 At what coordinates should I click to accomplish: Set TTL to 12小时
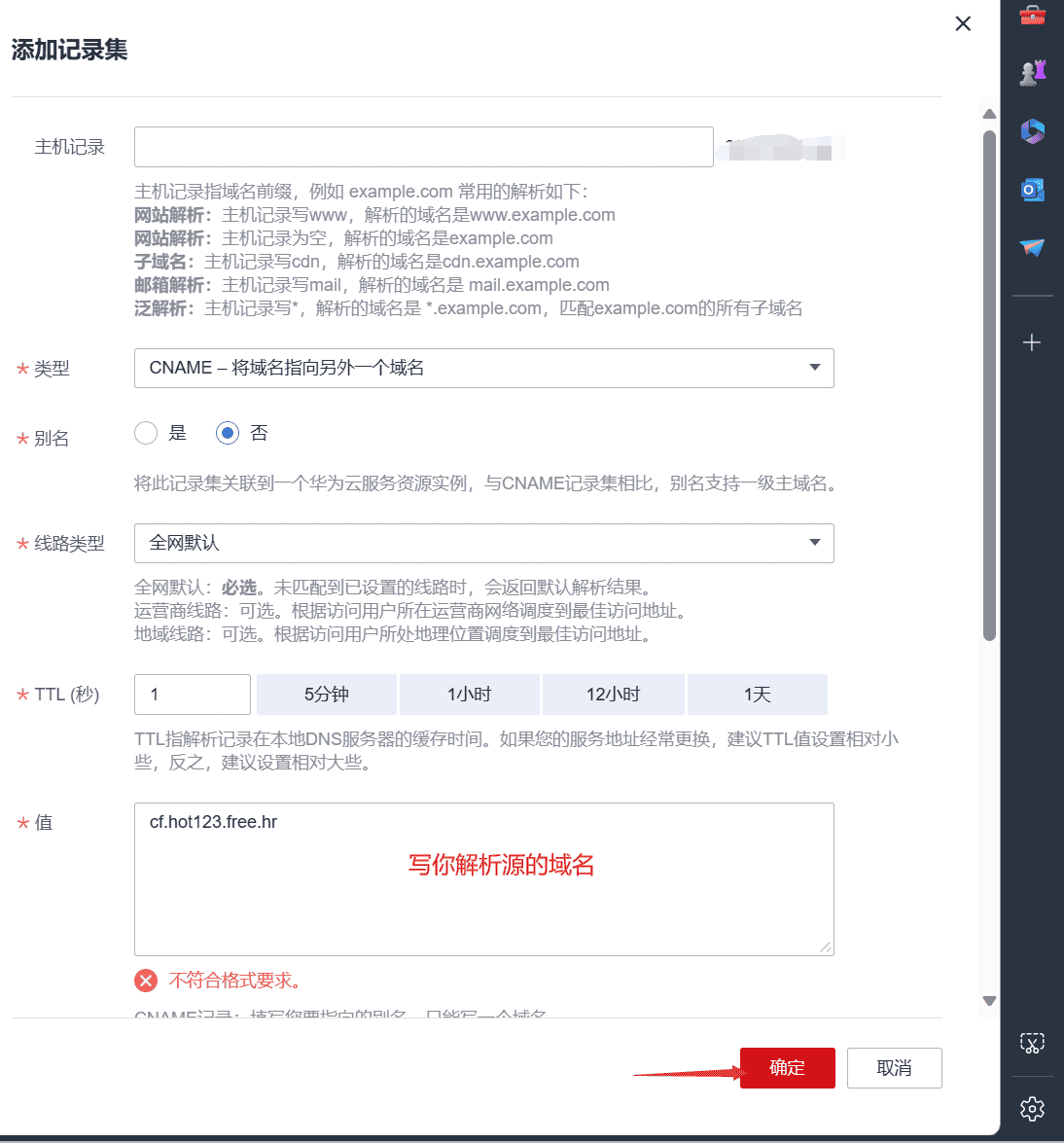click(613, 694)
